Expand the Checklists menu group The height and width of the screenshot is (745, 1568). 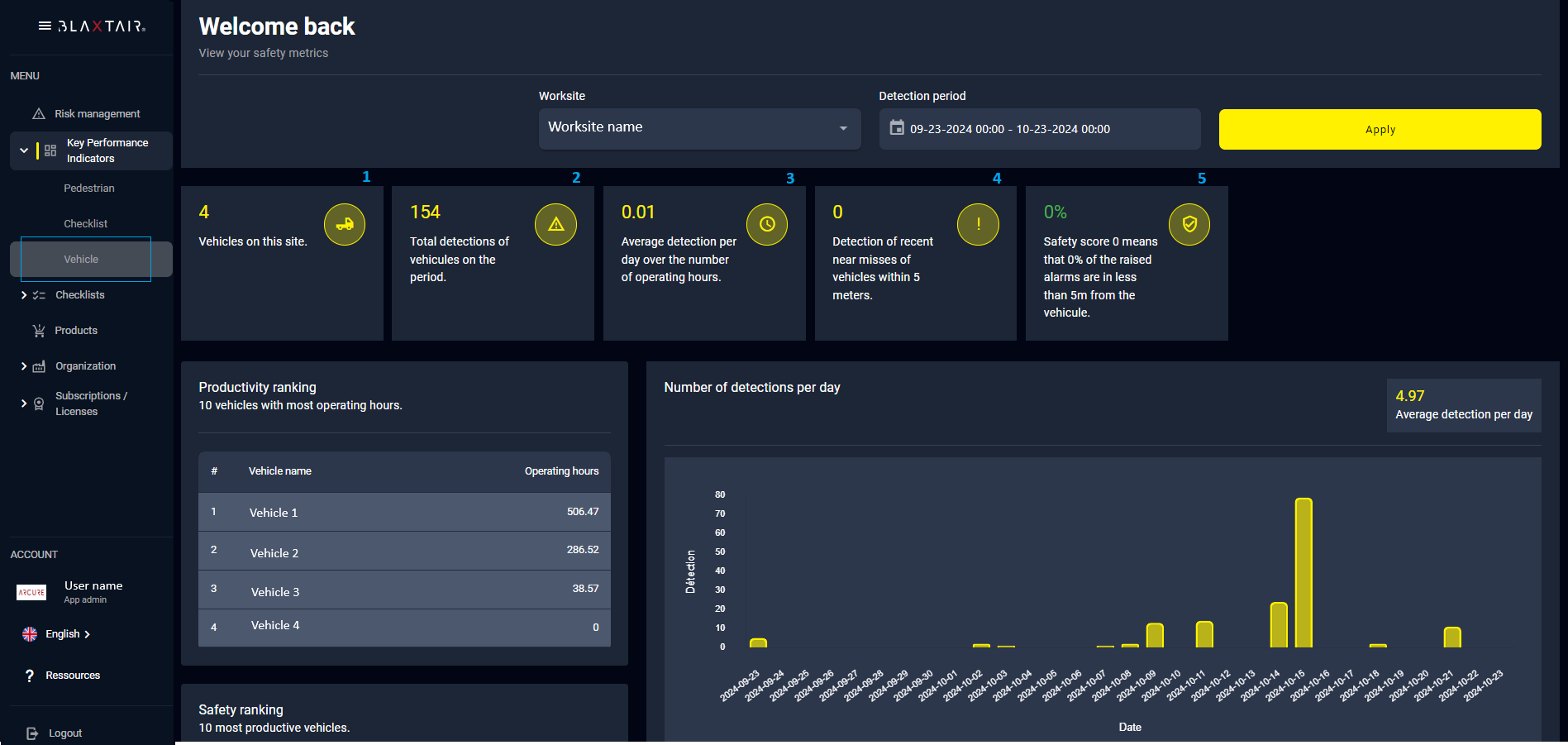point(24,295)
